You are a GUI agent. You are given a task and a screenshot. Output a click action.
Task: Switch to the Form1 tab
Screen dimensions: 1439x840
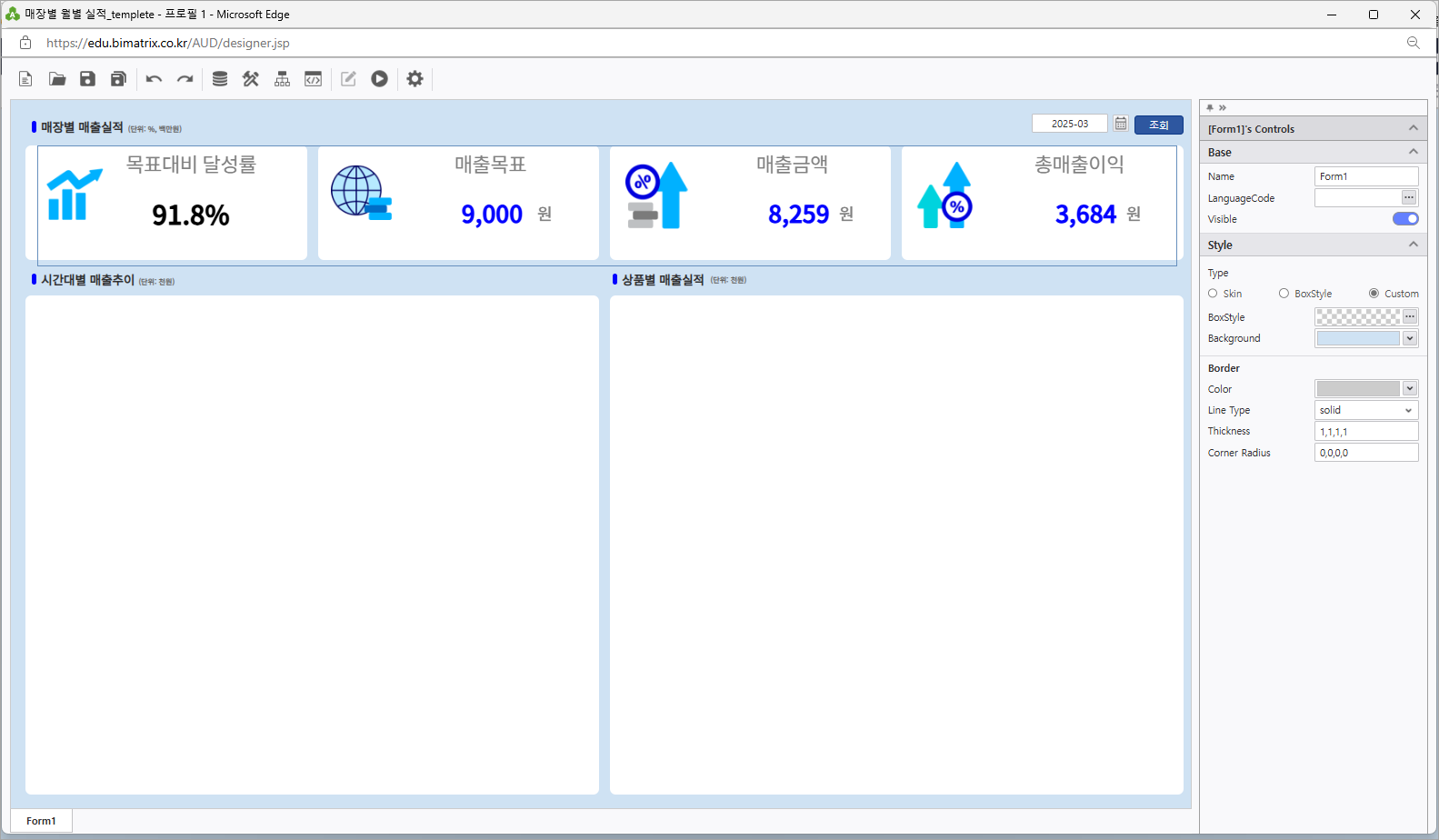(41, 821)
